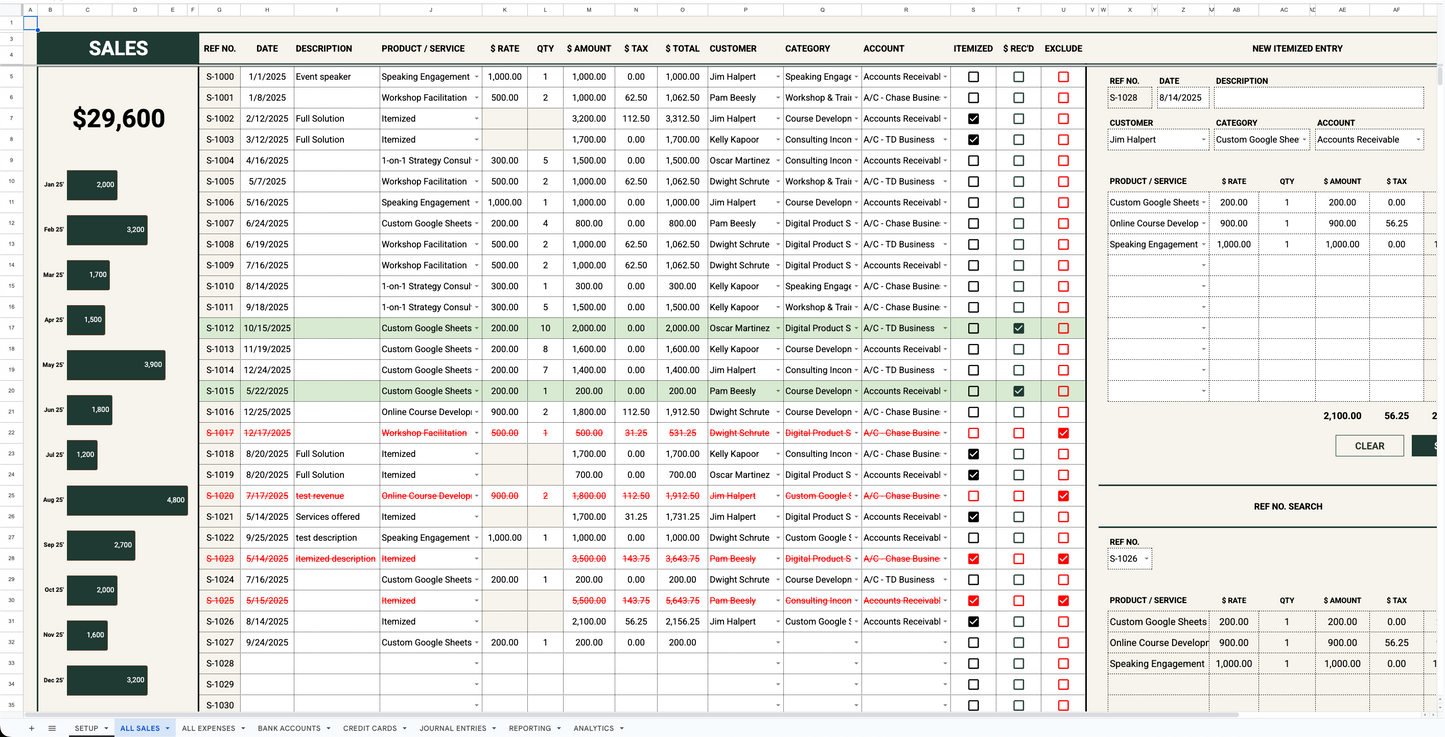Mark $ REC'D for S-1015
The image size is (1445, 737).
1018,391
